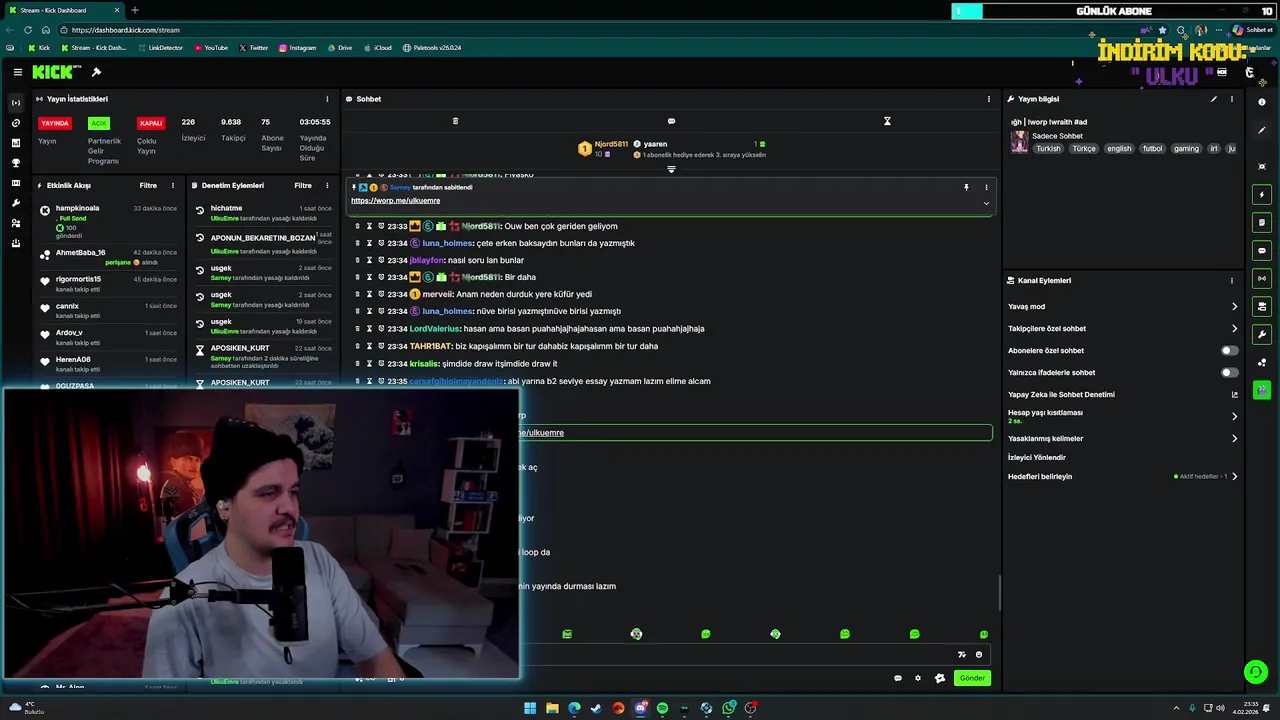1280x720 pixels.
Task: Expand Hedefleri belirleyin goals
Action: [x=1234, y=477]
